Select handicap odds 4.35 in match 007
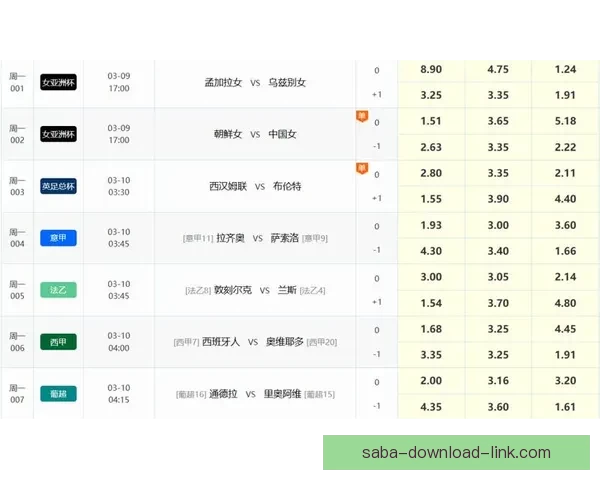Screen dimensions: 600x480 (431, 407)
